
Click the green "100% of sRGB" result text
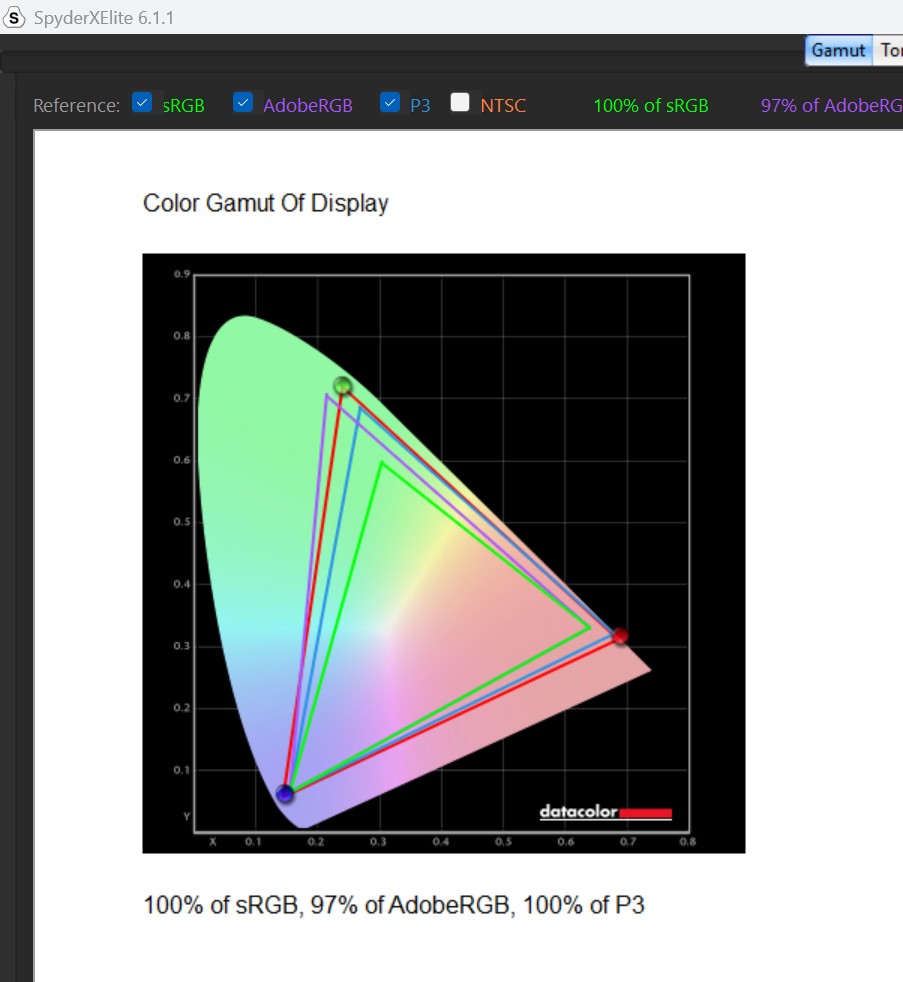coord(651,105)
